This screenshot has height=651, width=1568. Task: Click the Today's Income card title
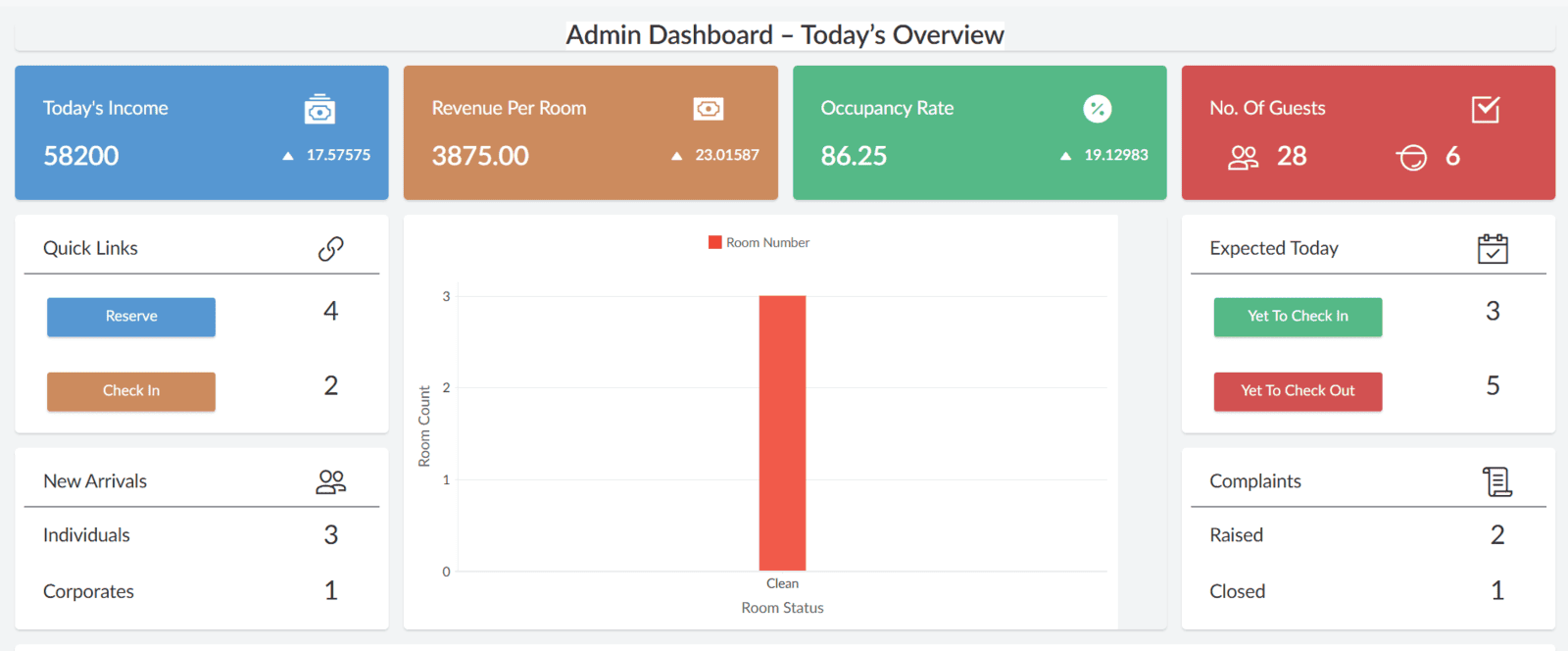(x=106, y=109)
